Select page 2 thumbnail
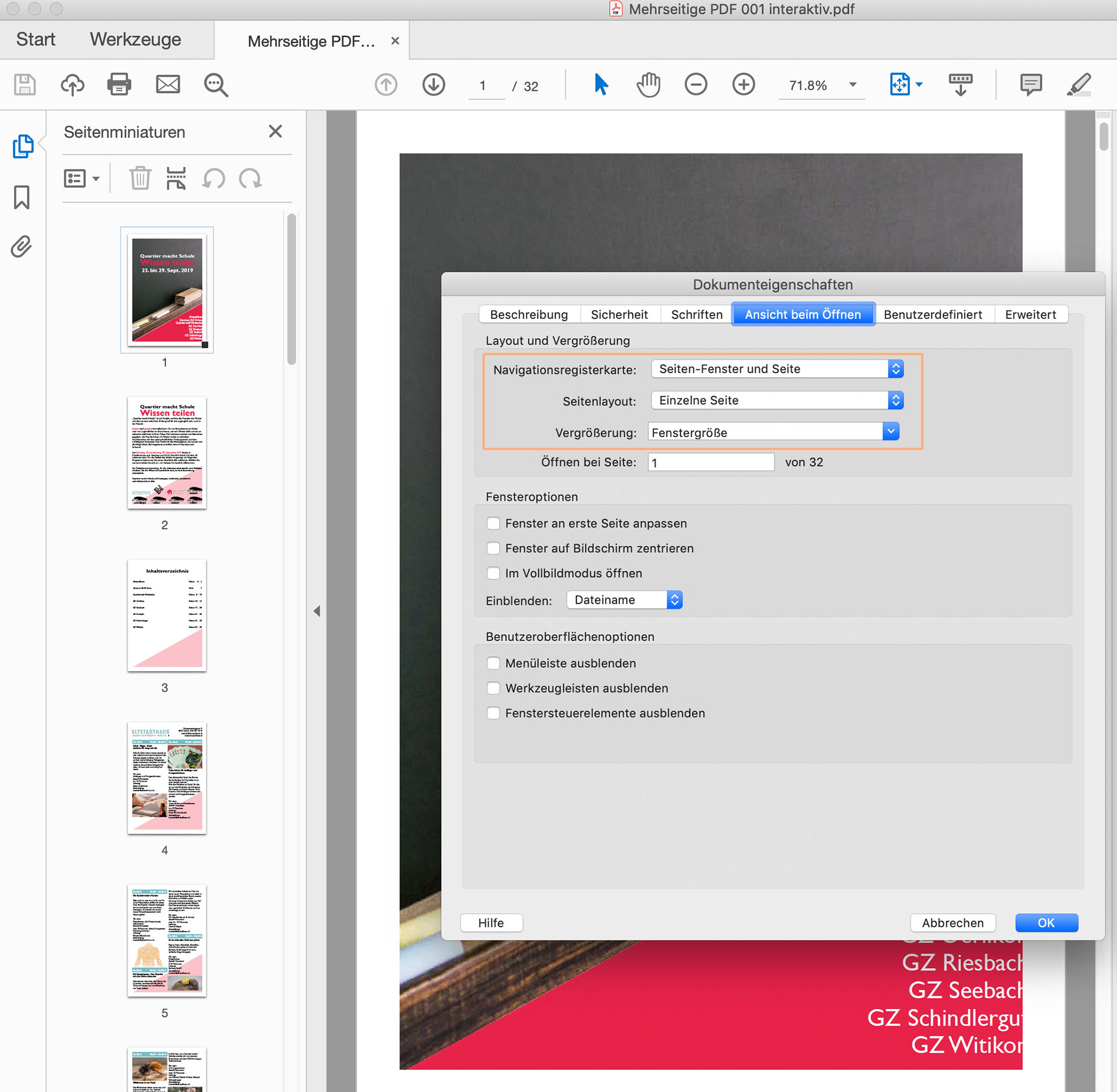Viewport: 1117px width, 1092px height. coord(167,453)
